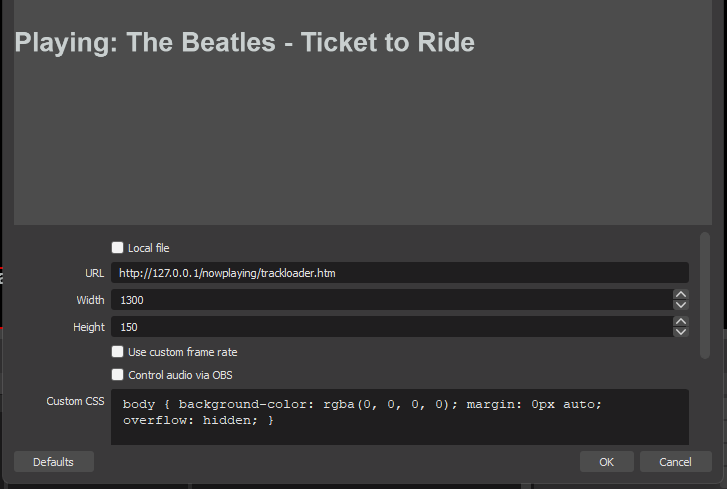Confirm with the OK button
Viewport: 727px width, 489px height.
606,462
